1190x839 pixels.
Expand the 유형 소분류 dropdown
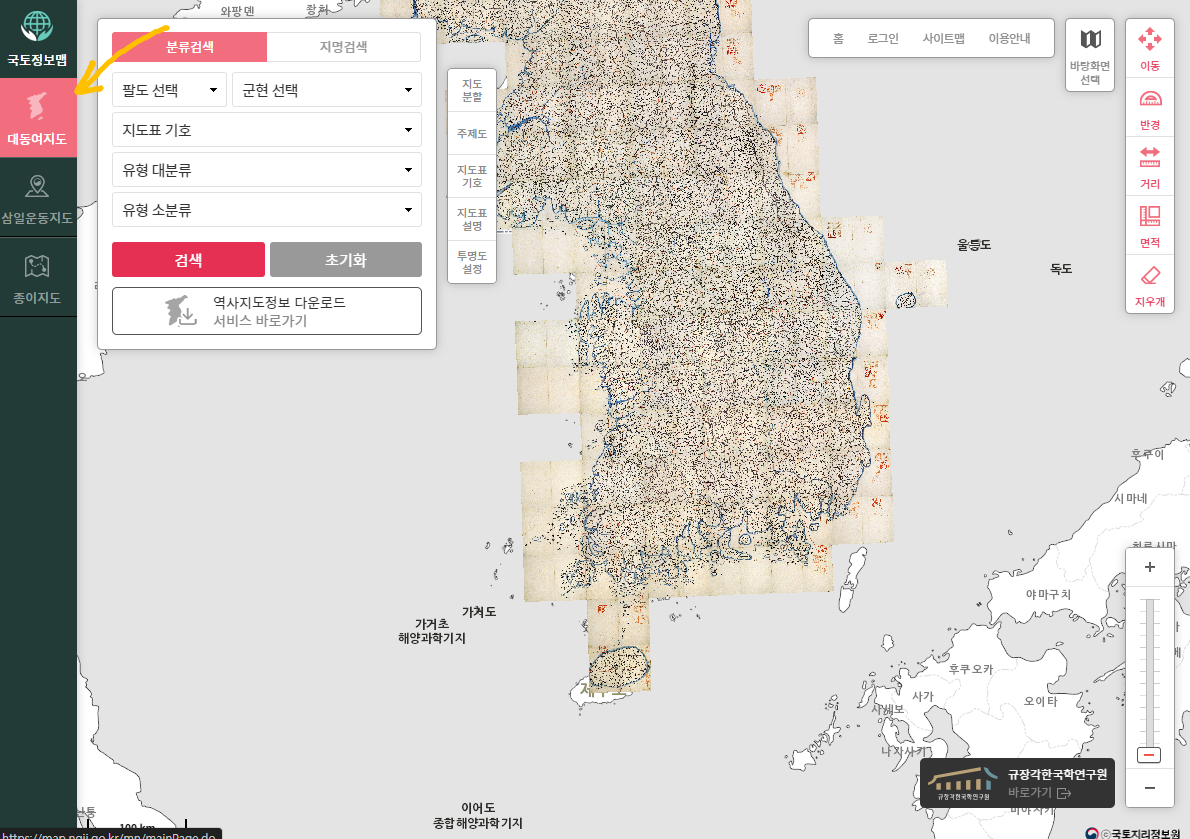pos(266,210)
